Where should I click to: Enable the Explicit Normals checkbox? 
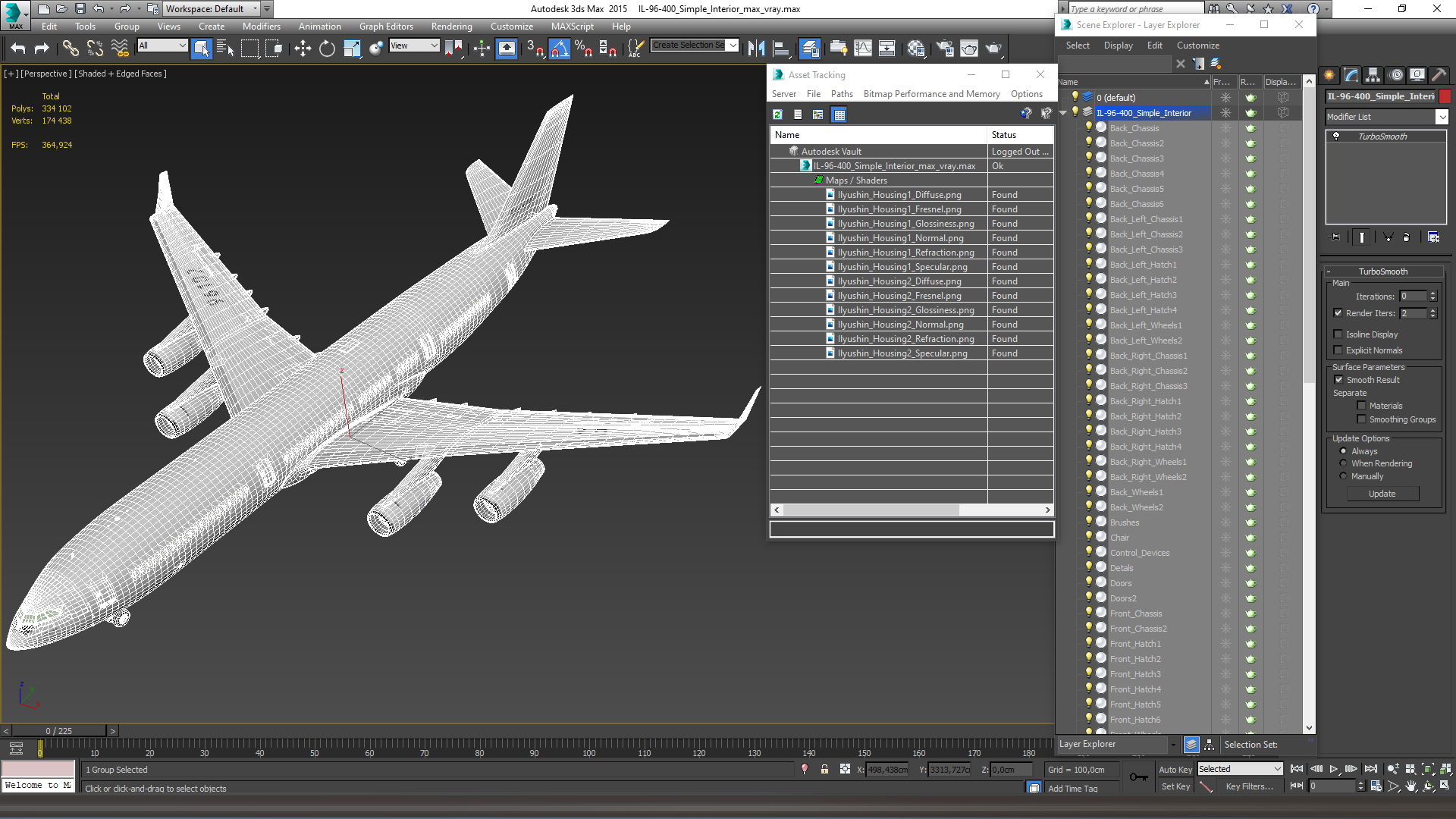1338,350
